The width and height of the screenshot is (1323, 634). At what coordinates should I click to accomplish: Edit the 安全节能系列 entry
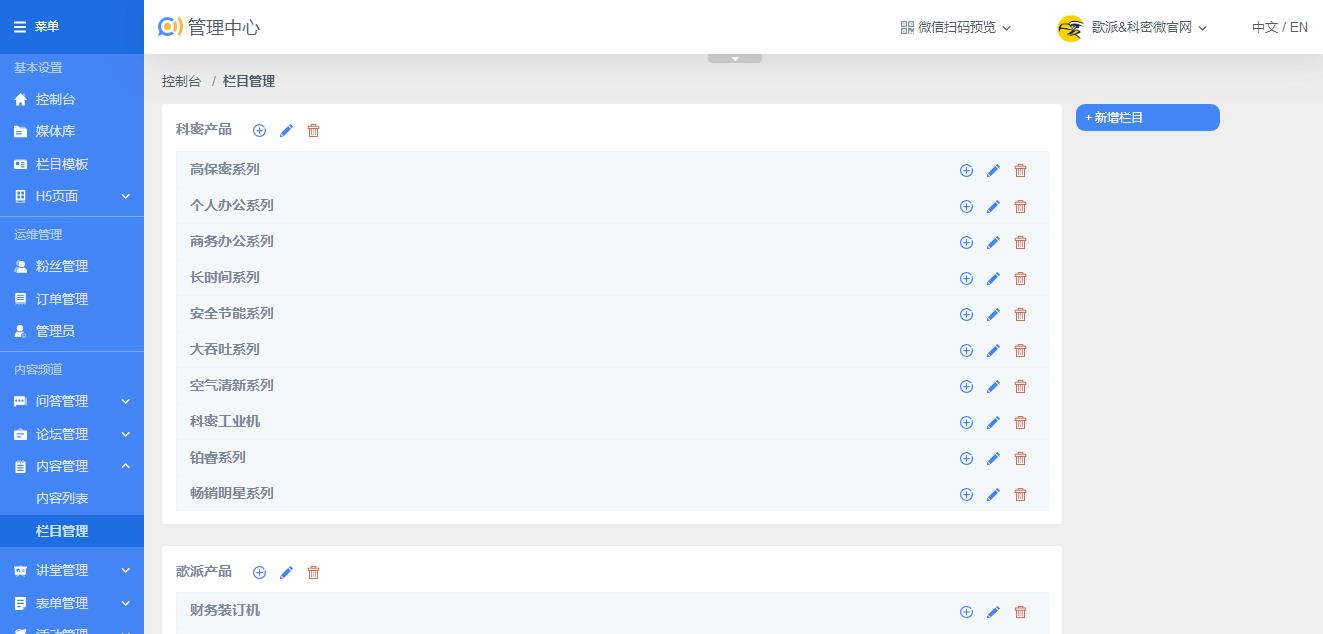(993, 315)
